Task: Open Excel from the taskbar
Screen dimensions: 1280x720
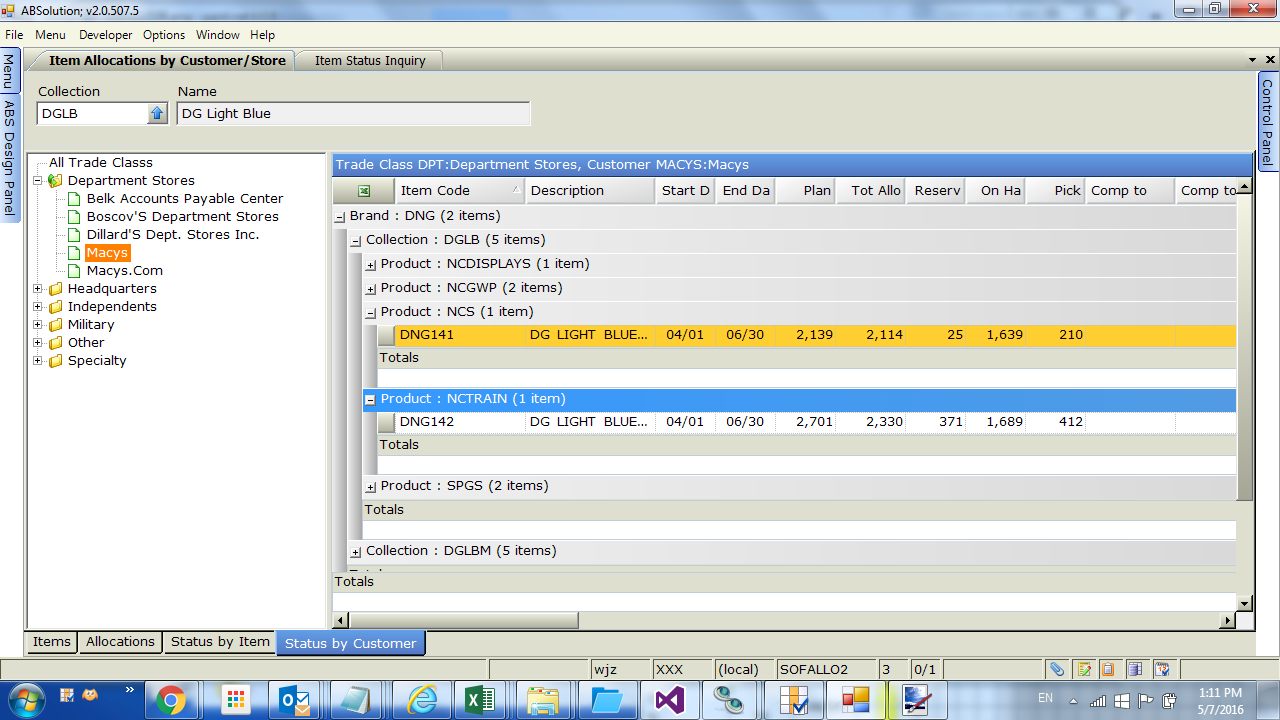Action: (481, 700)
